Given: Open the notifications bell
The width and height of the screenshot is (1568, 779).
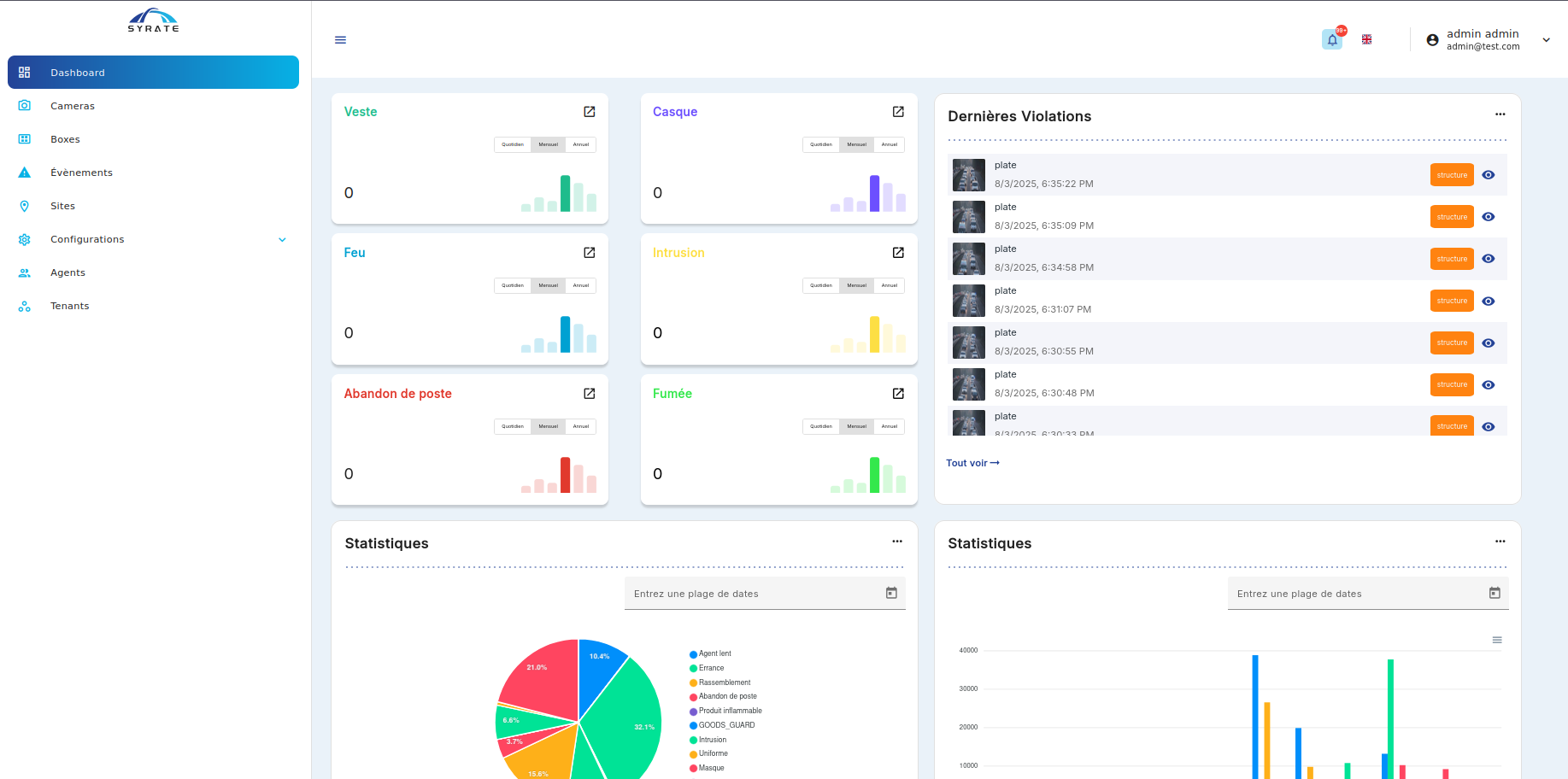Looking at the screenshot, I should [x=1332, y=39].
